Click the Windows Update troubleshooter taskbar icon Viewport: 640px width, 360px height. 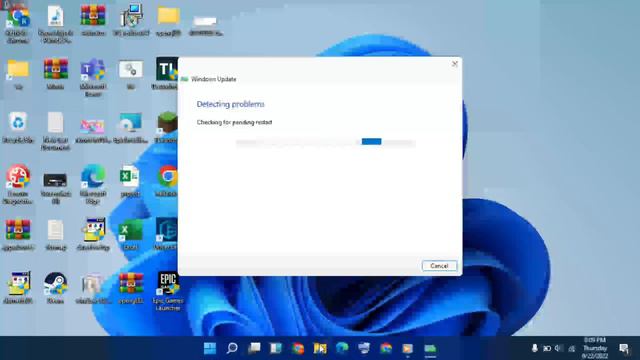pyautogui.click(x=430, y=349)
